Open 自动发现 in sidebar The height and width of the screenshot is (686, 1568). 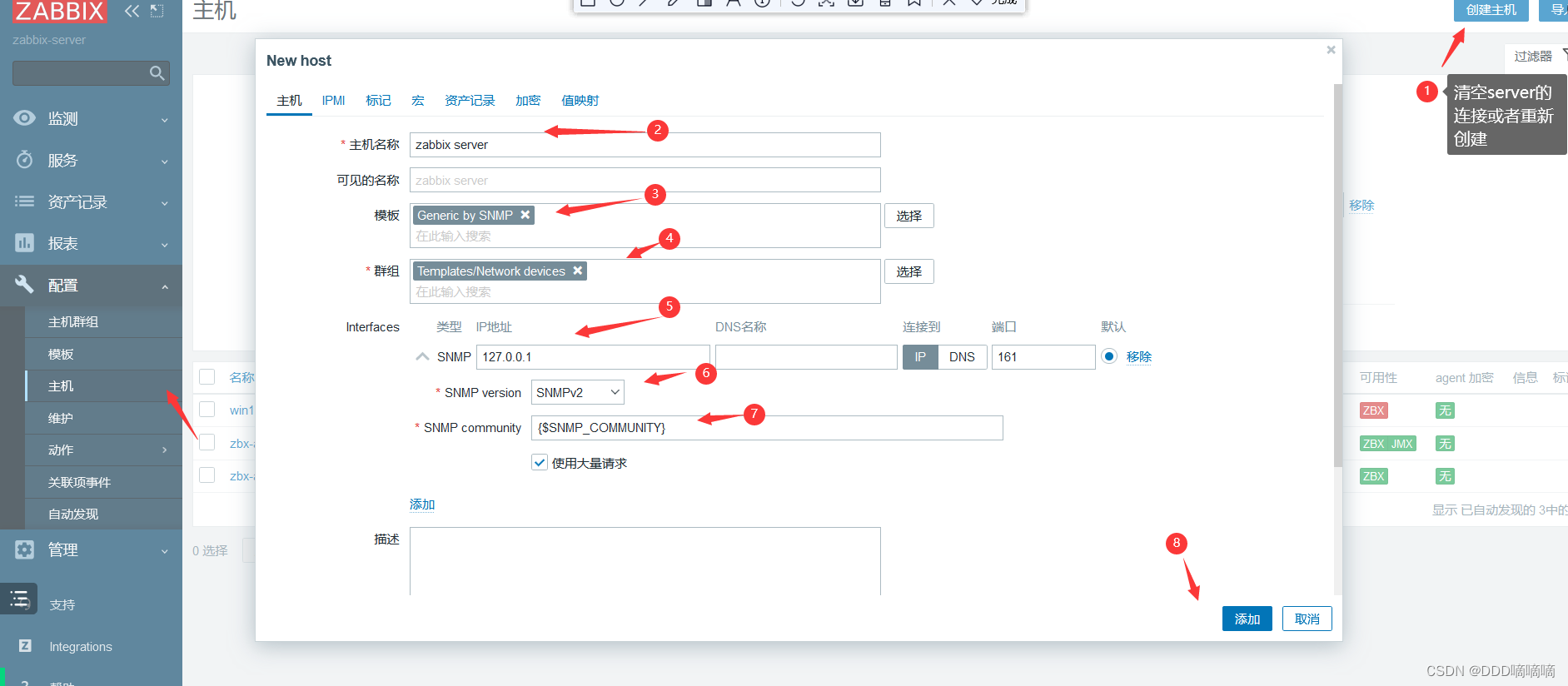[103, 514]
